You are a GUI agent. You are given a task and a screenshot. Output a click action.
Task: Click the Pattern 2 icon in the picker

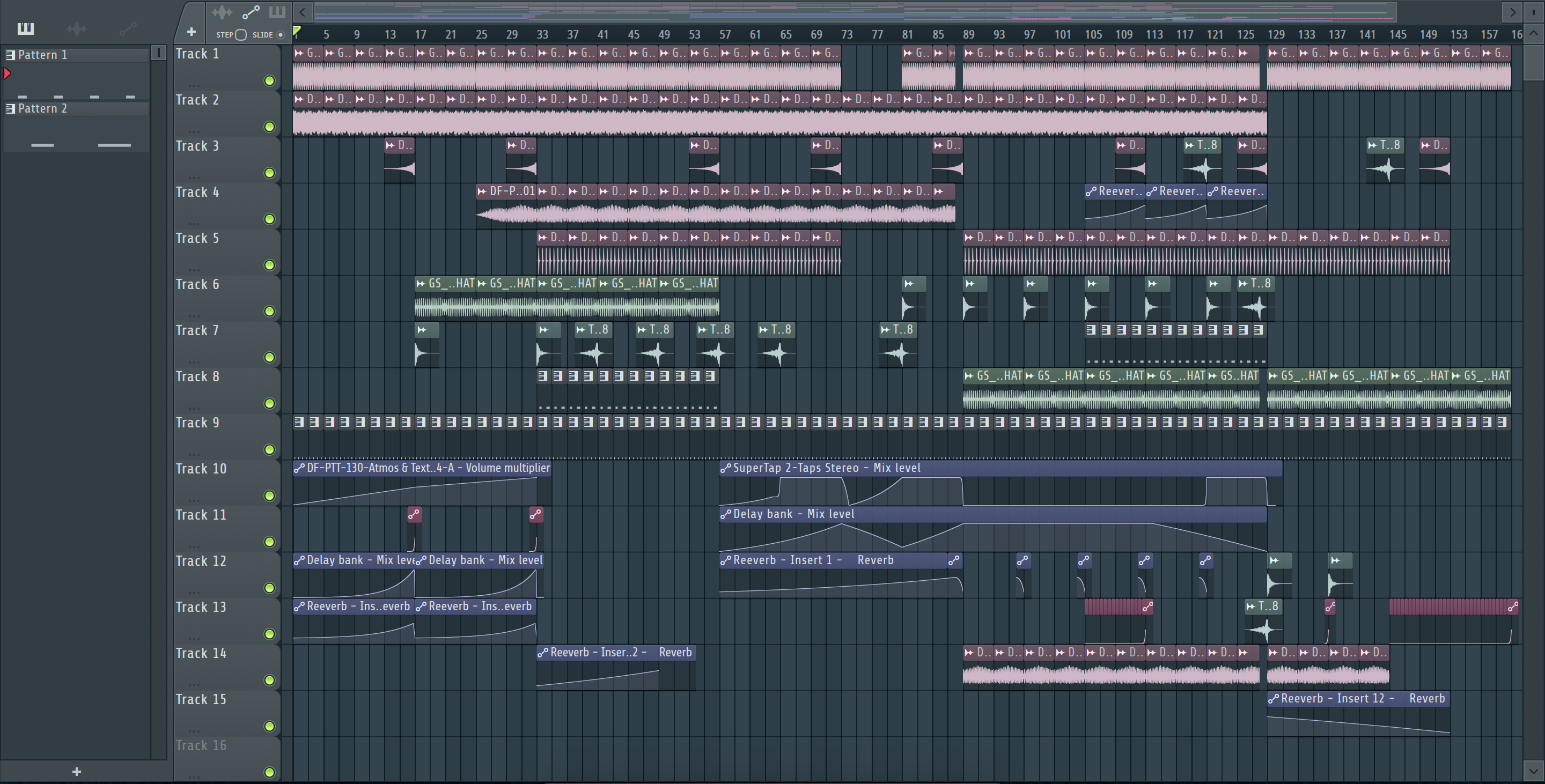pos(10,108)
